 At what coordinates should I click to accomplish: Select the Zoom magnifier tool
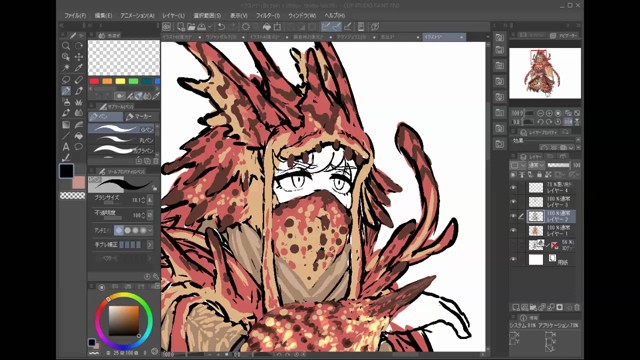tap(66, 46)
